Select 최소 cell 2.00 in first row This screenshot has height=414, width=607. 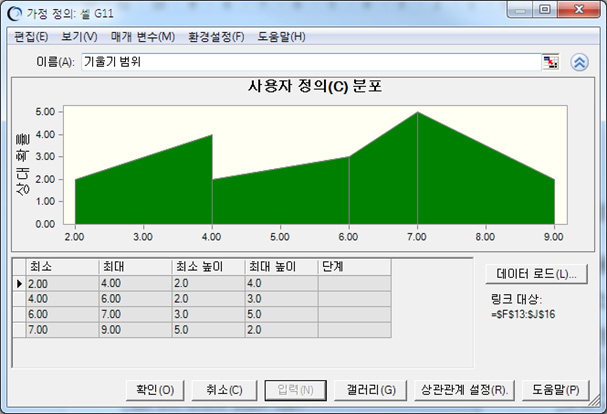62,283
